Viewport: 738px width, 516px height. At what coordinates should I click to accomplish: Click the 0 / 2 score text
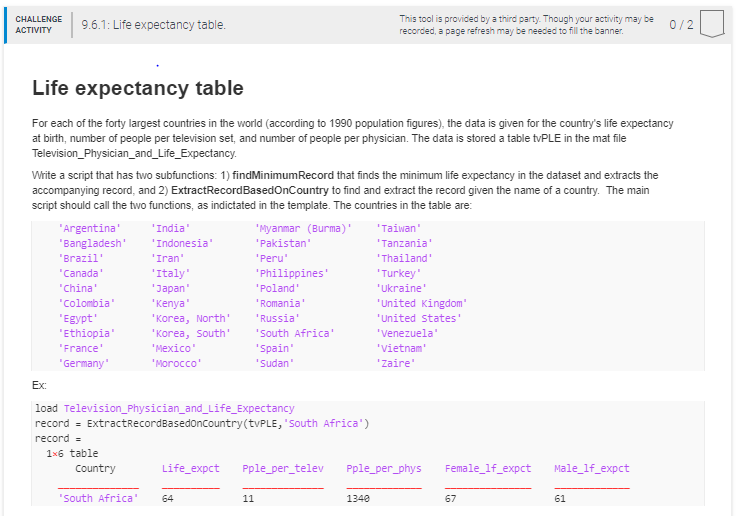pyautogui.click(x=681, y=24)
